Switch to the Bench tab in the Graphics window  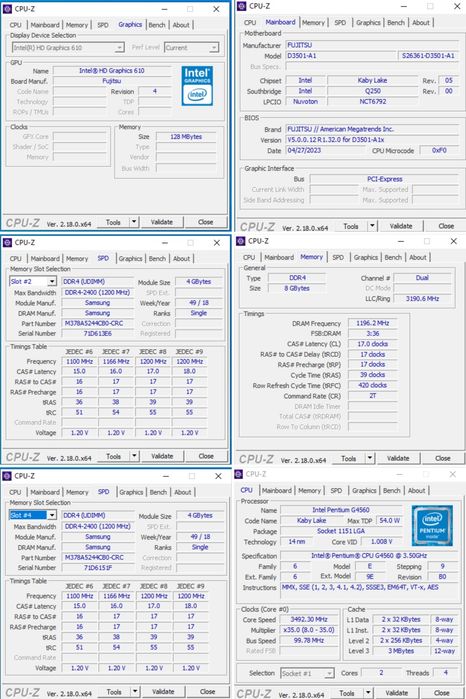tap(157, 25)
